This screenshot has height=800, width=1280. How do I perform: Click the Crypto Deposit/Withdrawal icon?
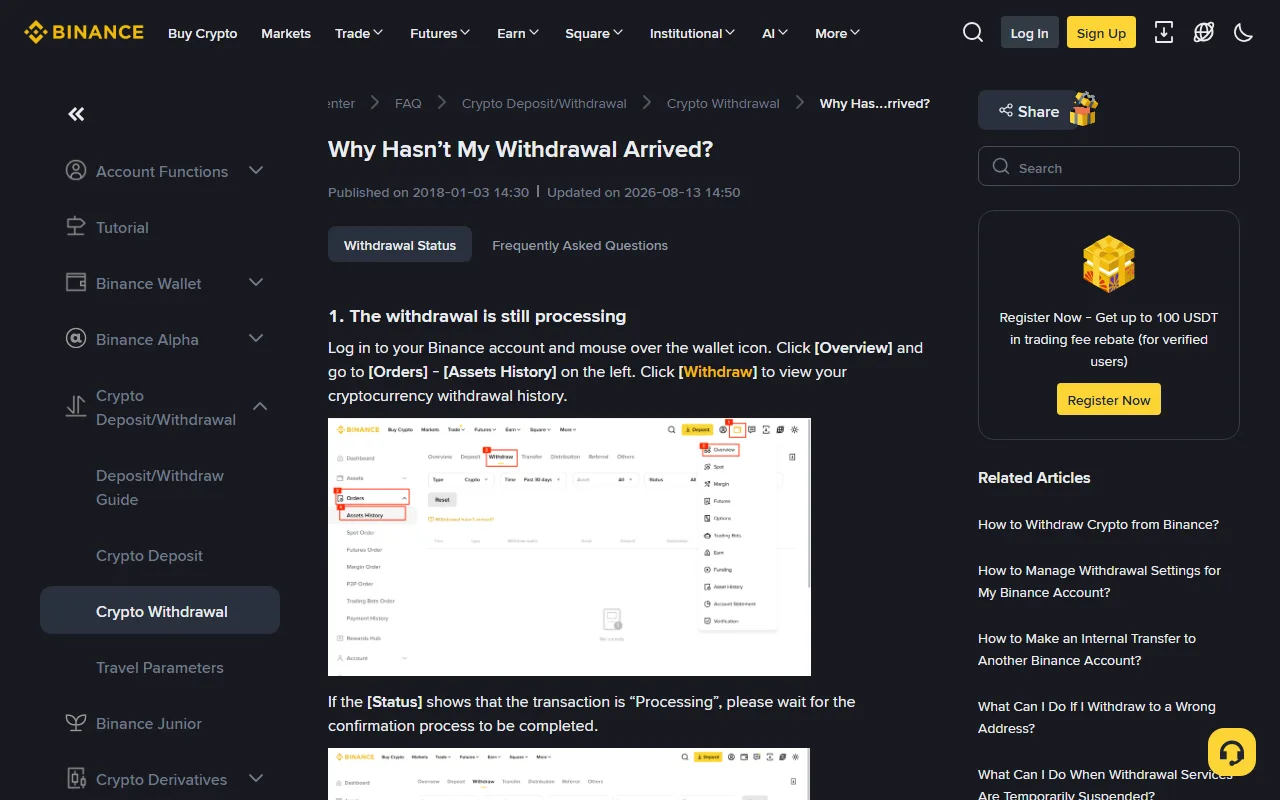[76, 407]
